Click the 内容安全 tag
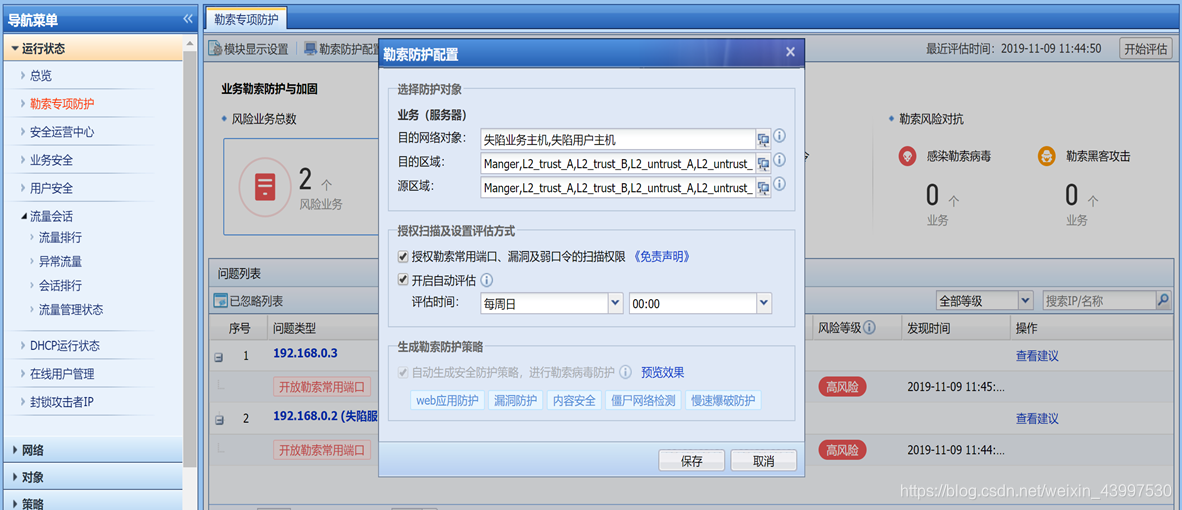This screenshot has height=510, width=1182. point(574,400)
